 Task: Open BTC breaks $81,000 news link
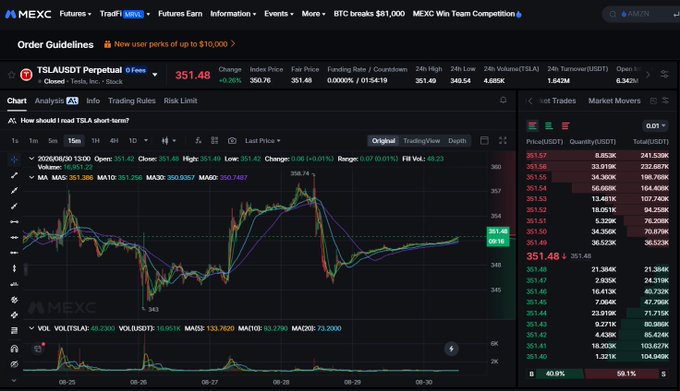click(369, 14)
